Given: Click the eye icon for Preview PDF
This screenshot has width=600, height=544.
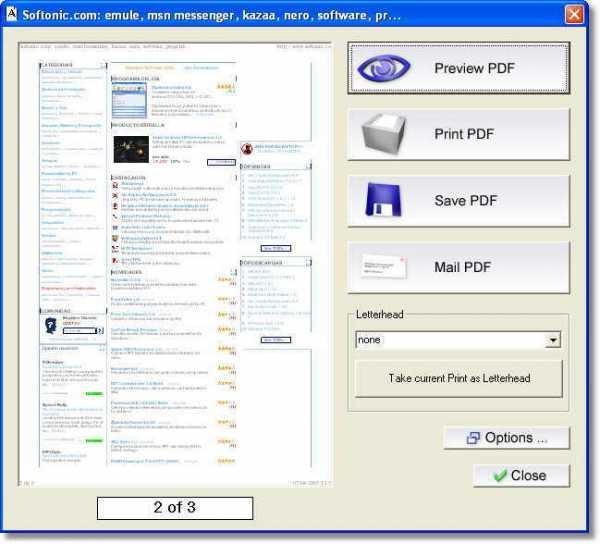Looking at the screenshot, I should (x=384, y=68).
